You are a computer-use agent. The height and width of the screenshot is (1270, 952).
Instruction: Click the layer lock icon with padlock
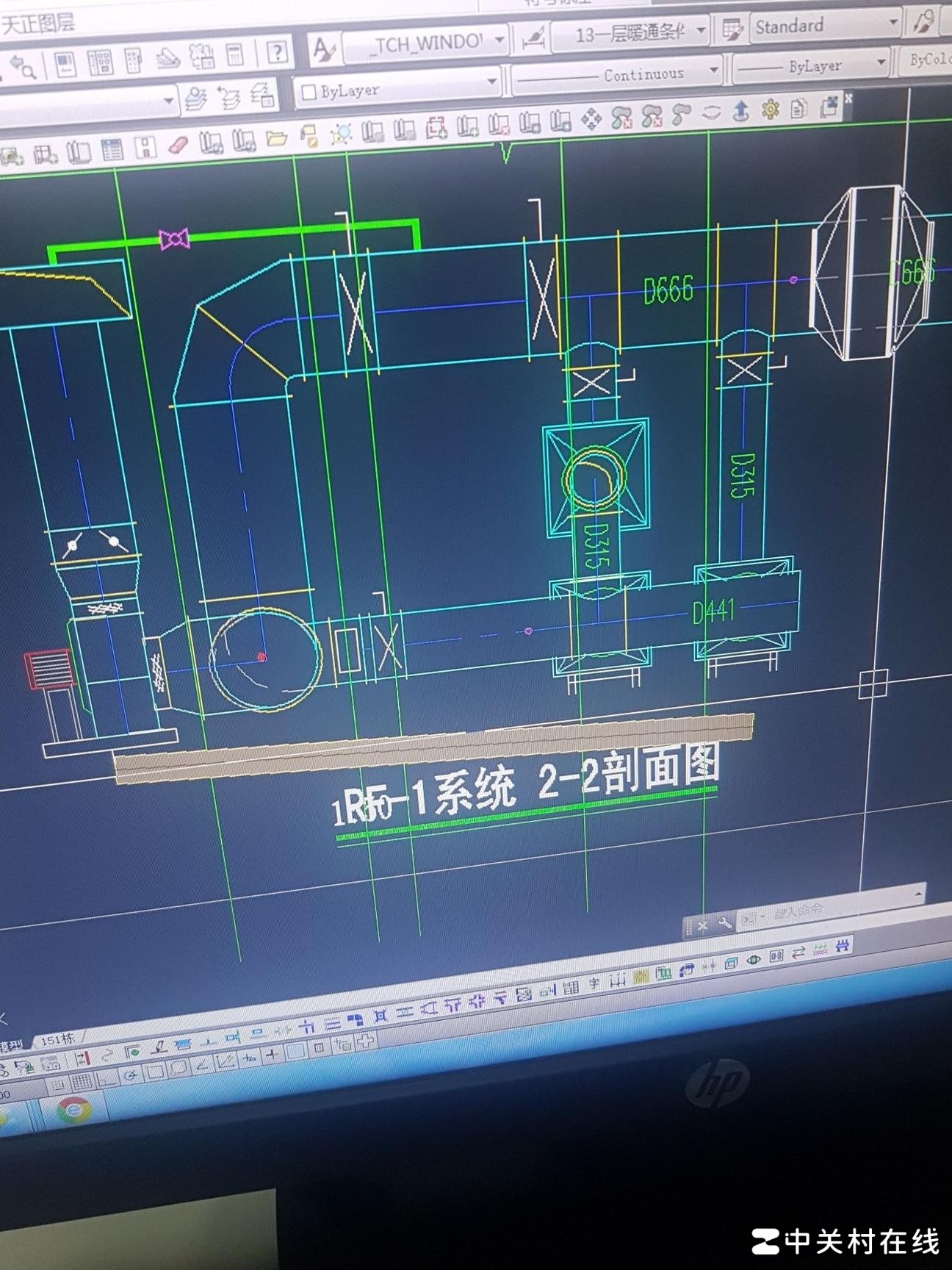309,137
